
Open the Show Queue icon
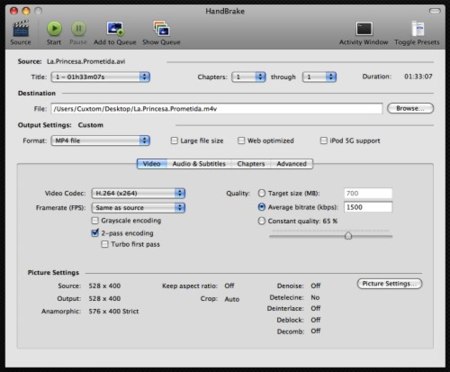click(x=161, y=29)
